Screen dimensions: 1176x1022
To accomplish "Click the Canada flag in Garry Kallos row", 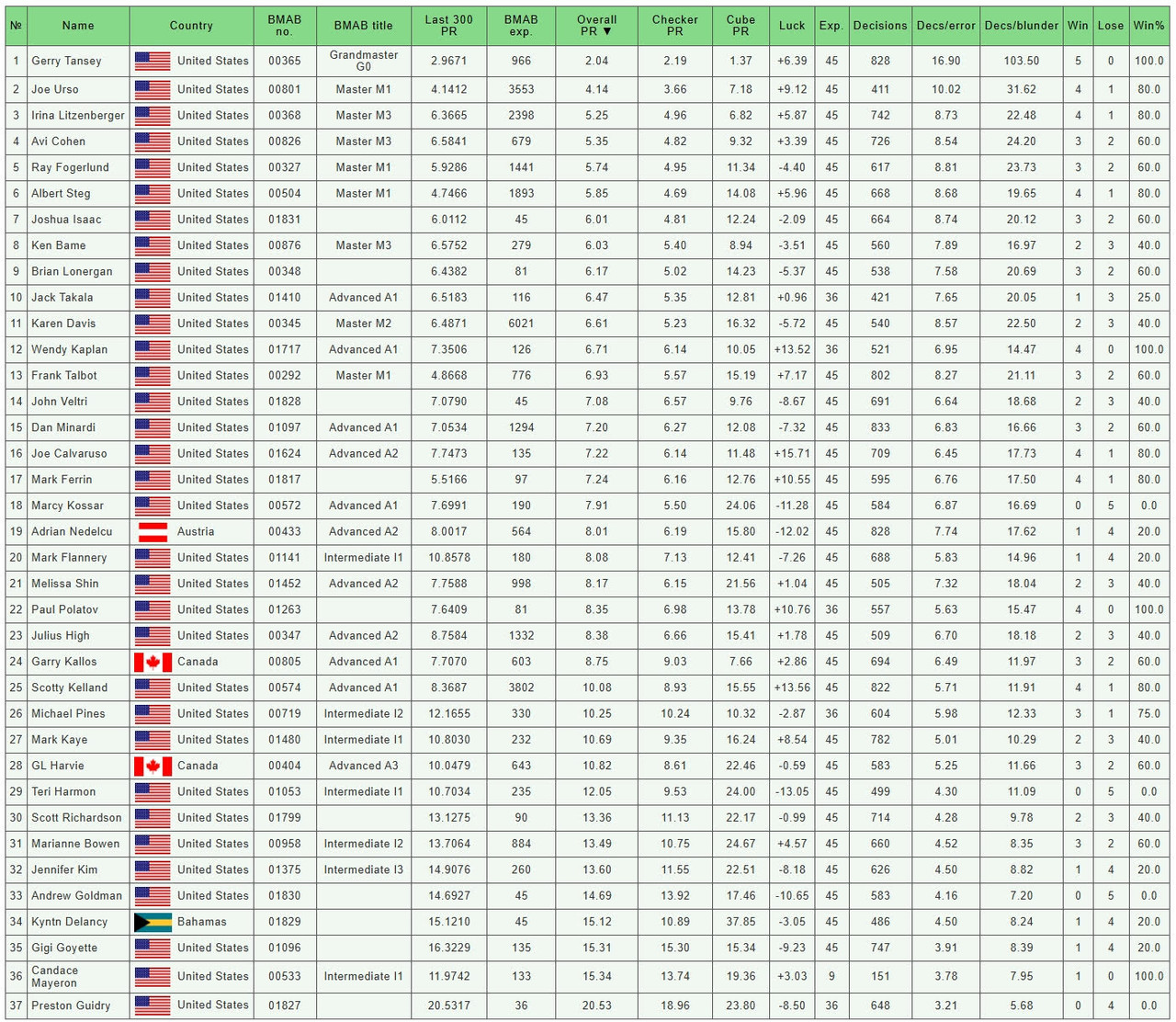I will [x=153, y=662].
